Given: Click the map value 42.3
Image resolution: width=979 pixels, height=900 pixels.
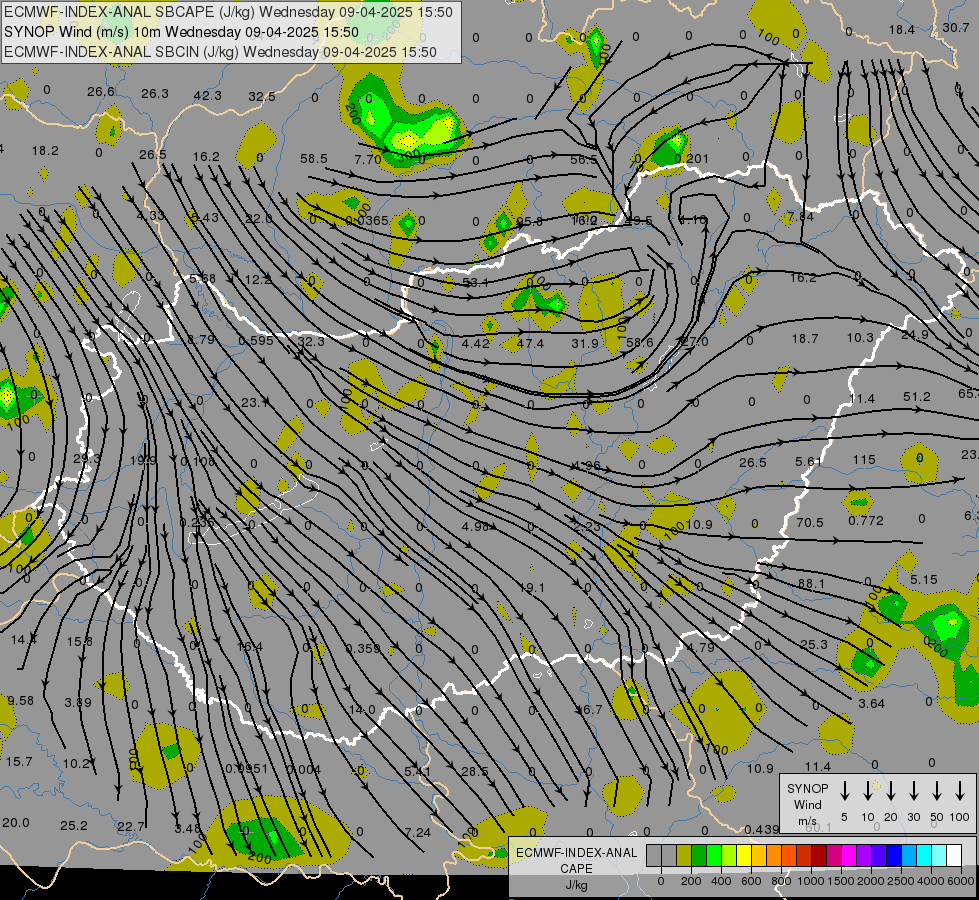Looking at the screenshot, I should [207, 96].
